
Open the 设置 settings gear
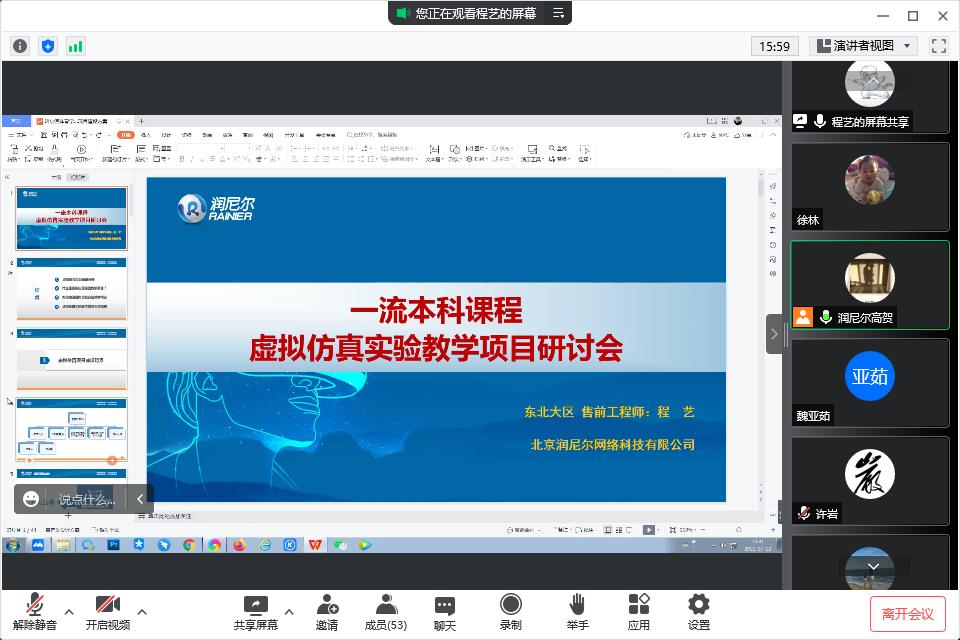(699, 612)
